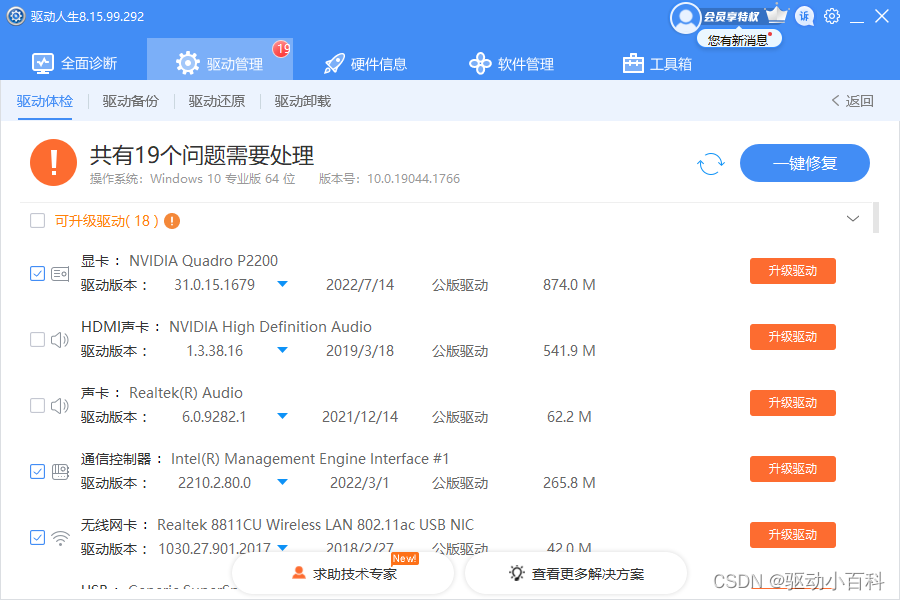Click the vertical scrollbar thumb

pos(875,218)
